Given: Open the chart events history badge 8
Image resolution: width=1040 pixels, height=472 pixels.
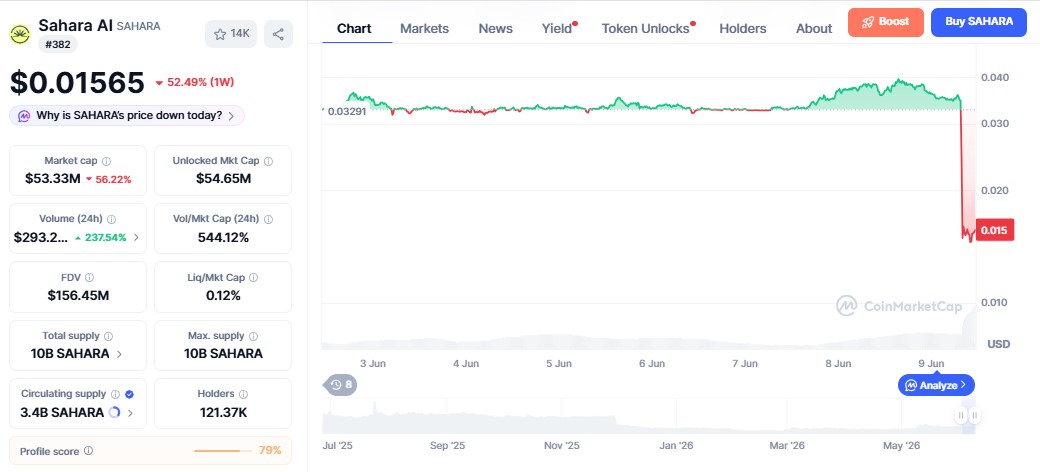Looking at the screenshot, I should [x=340, y=384].
